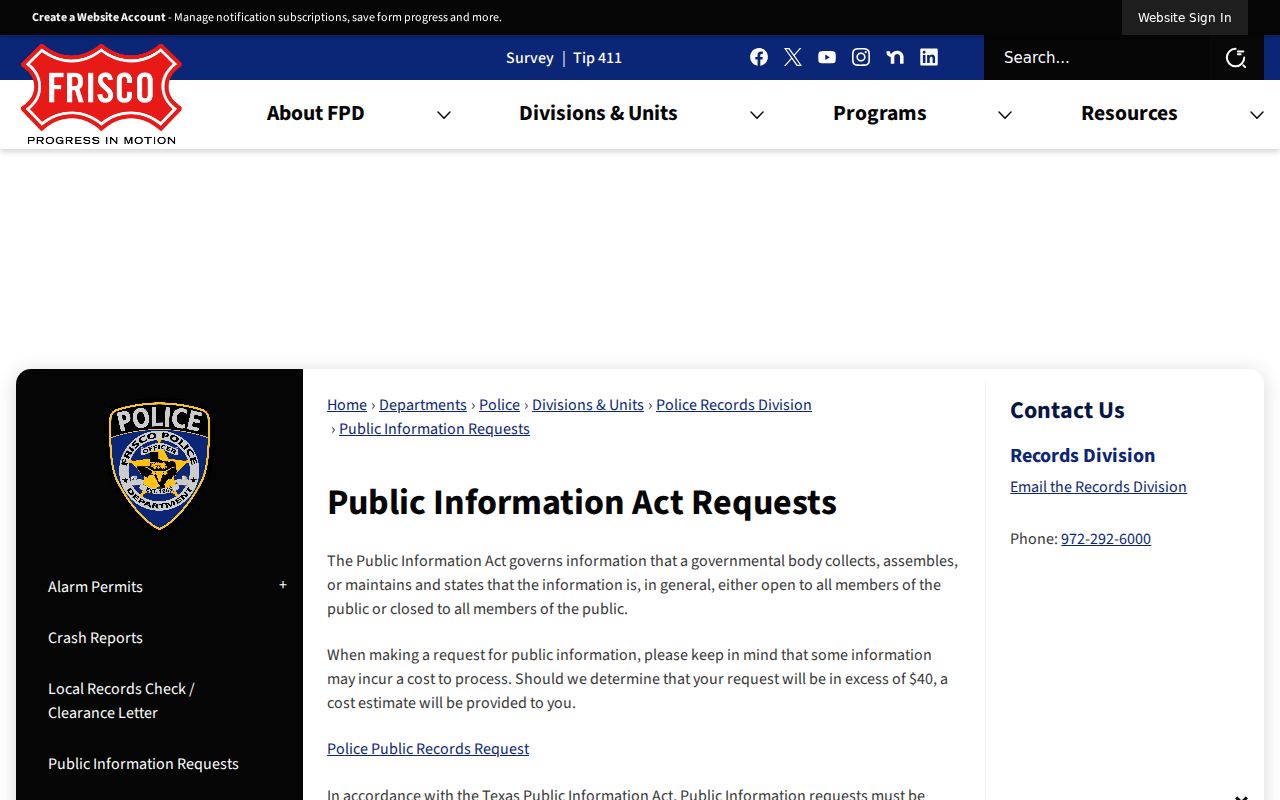Click the Frisco Progress in Motion logo
1280x800 pixels.
coord(101,94)
